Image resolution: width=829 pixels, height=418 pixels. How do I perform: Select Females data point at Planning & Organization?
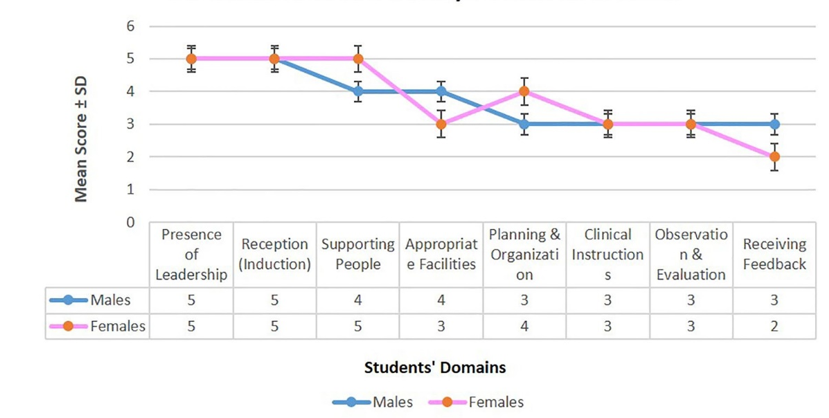point(524,91)
